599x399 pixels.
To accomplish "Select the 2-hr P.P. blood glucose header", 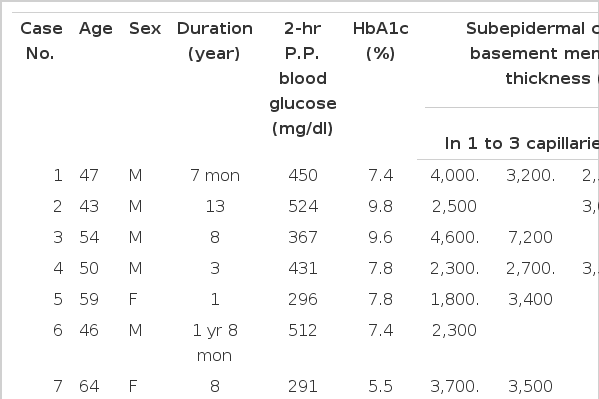I will pyautogui.click(x=303, y=78).
